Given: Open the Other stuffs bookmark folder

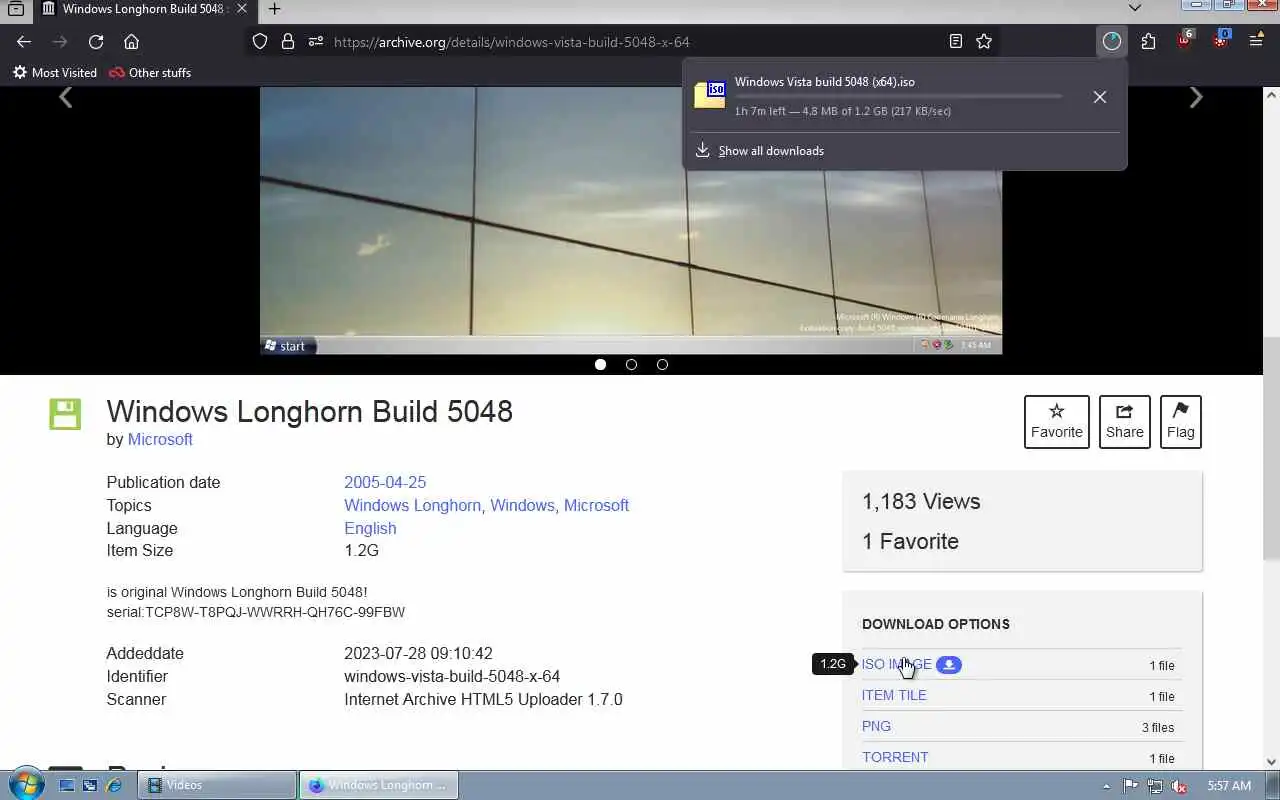Looking at the screenshot, I should coord(150,73).
